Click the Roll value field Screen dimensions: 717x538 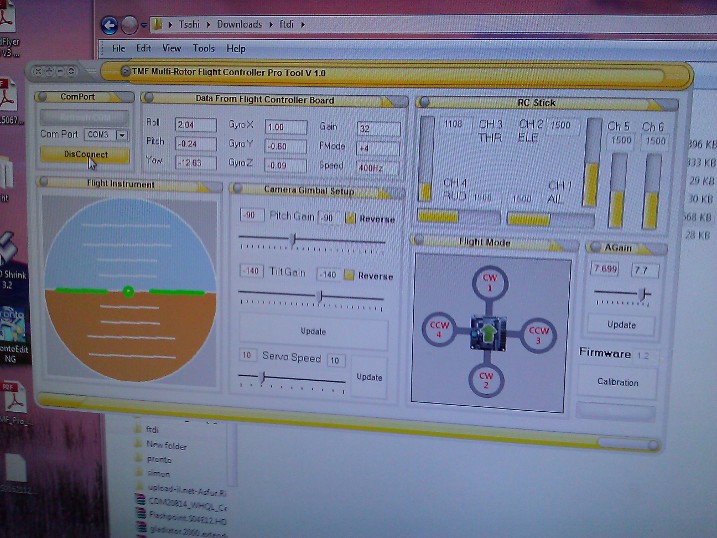click(196, 125)
